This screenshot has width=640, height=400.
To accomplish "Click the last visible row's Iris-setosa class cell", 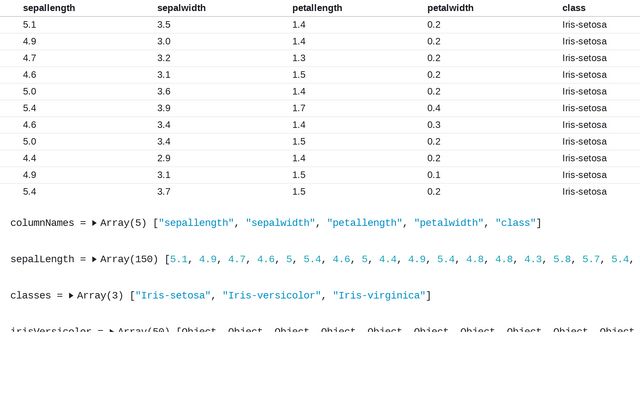I will 584,191.
